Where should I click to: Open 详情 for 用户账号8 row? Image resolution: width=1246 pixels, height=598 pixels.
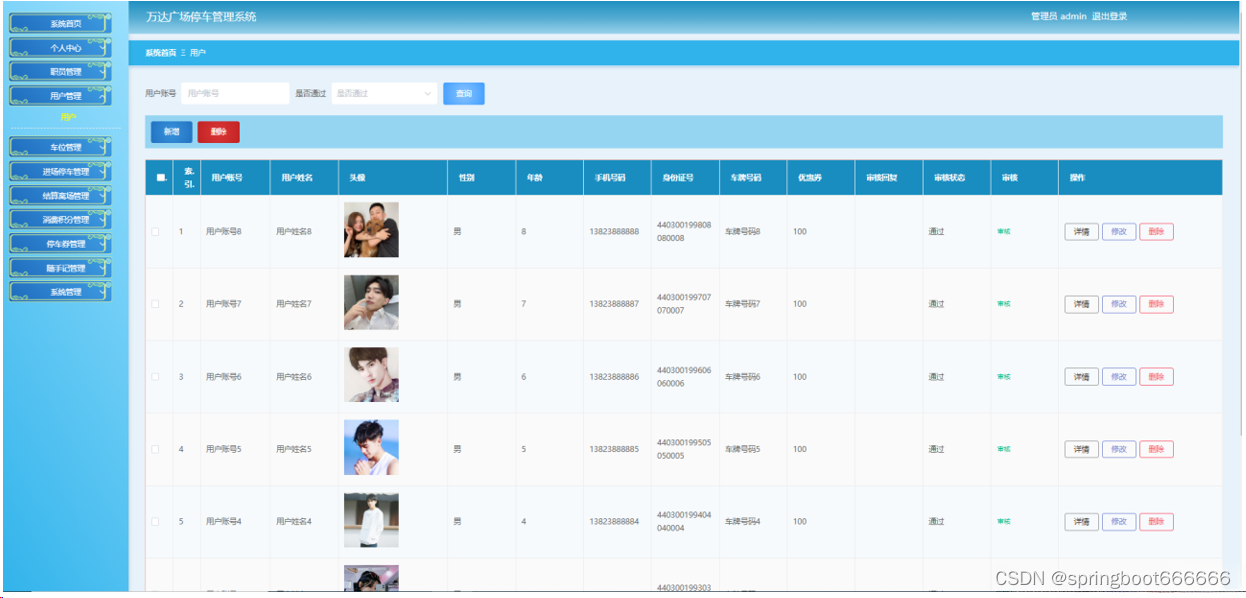pos(1081,232)
